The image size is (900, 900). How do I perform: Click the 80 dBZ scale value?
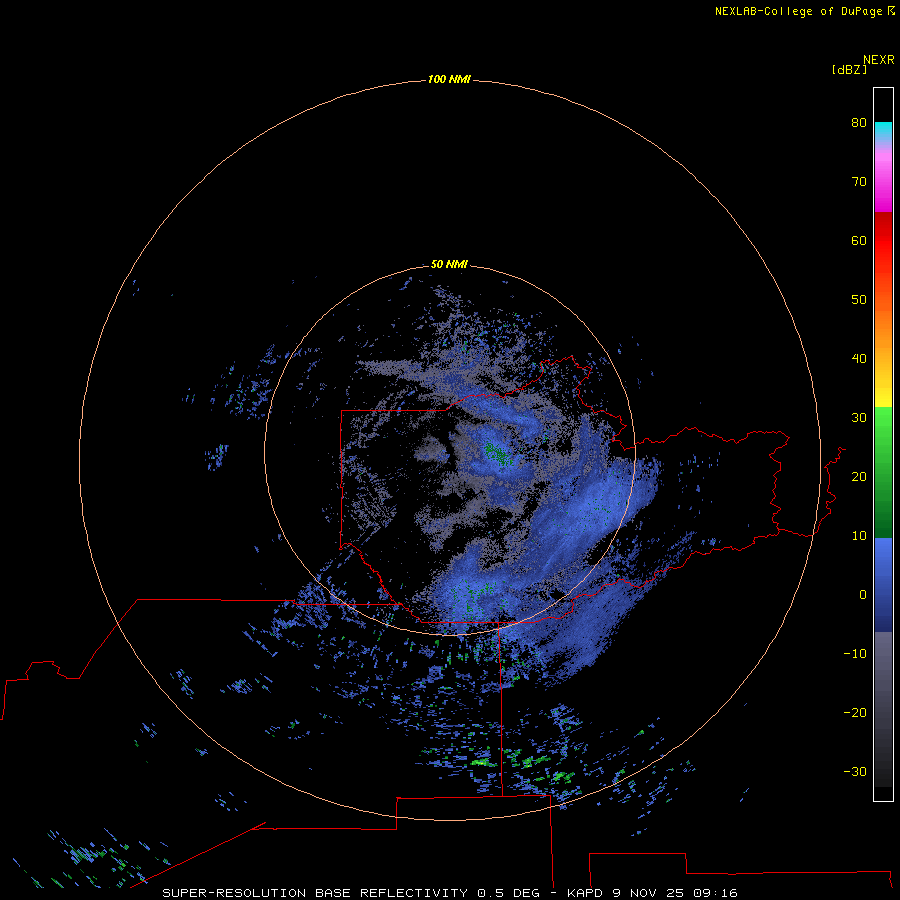click(x=859, y=122)
